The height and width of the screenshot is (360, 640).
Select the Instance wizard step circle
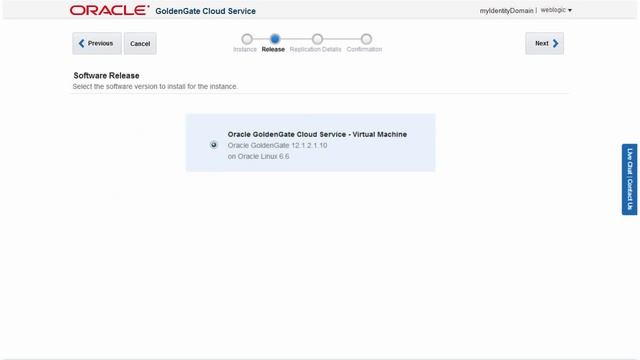point(247,39)
